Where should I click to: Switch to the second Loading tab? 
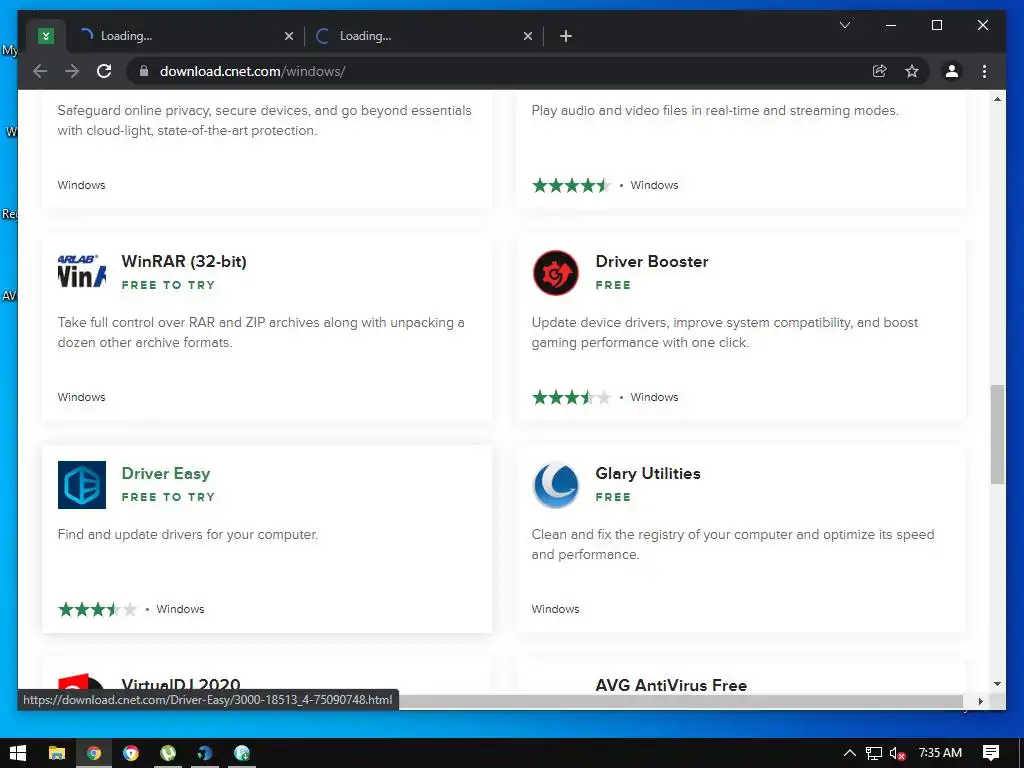[x=423, y=36]
